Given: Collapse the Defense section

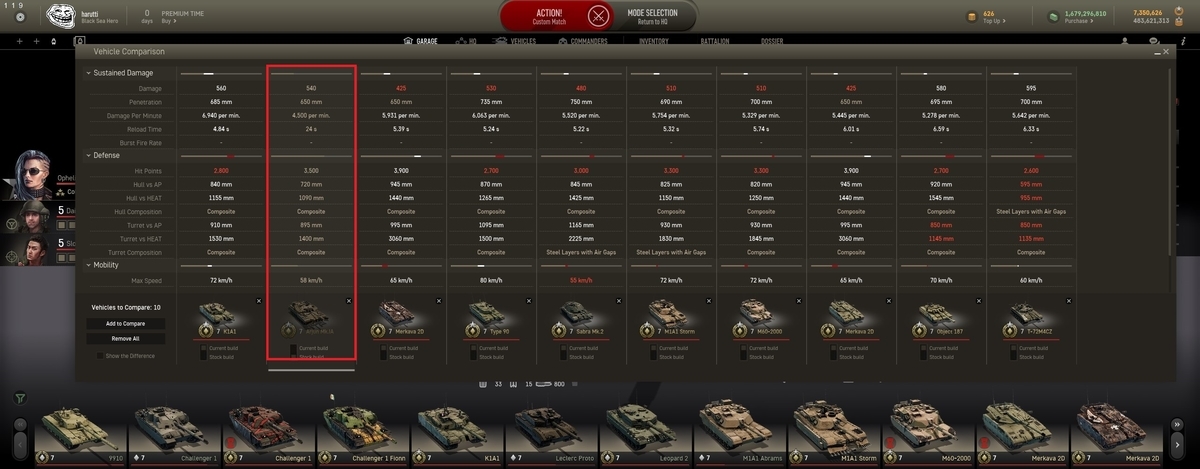Looking at the screenshot, I should tap(87, 156).
